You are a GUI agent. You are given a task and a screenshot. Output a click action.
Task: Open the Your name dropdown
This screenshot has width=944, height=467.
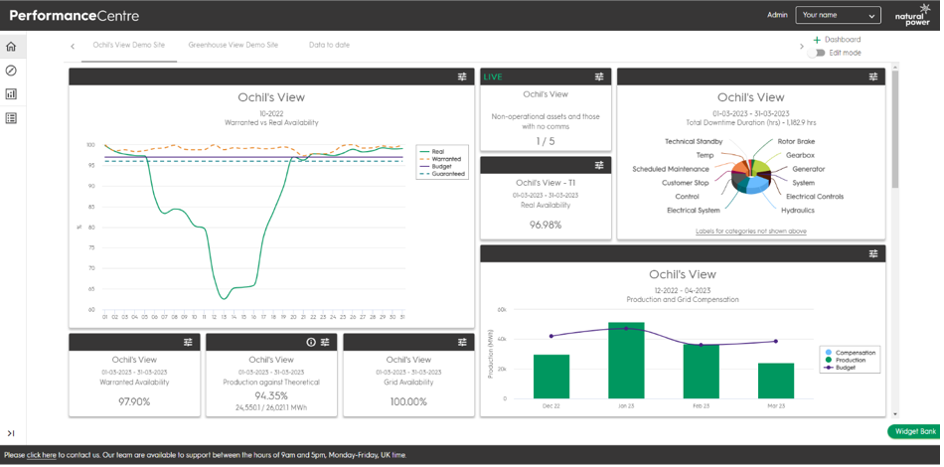pyautogui.click(x=838, y=15)
